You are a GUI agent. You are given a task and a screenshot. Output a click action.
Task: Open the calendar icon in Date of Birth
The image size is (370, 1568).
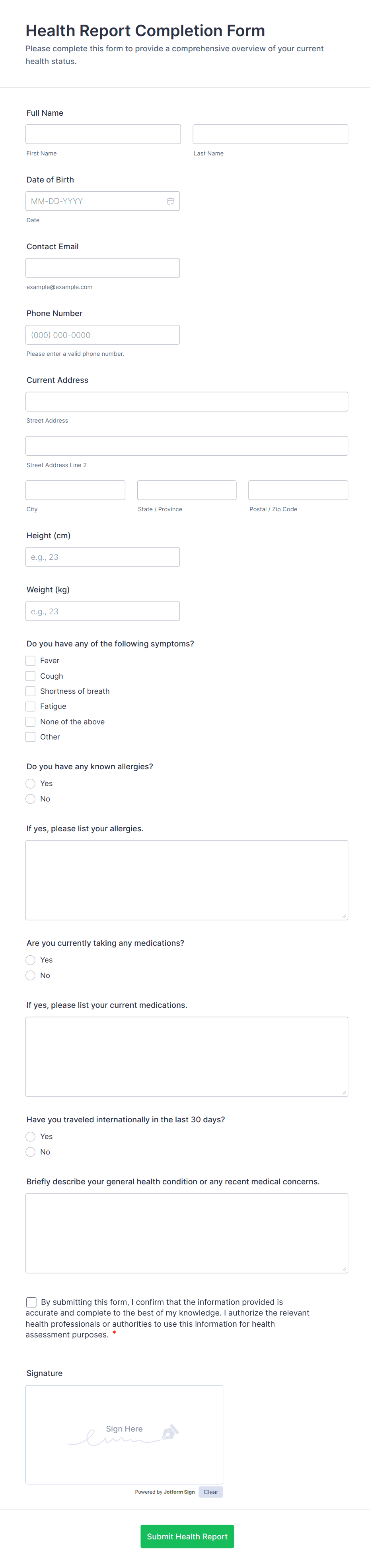[x=170, y=200]
